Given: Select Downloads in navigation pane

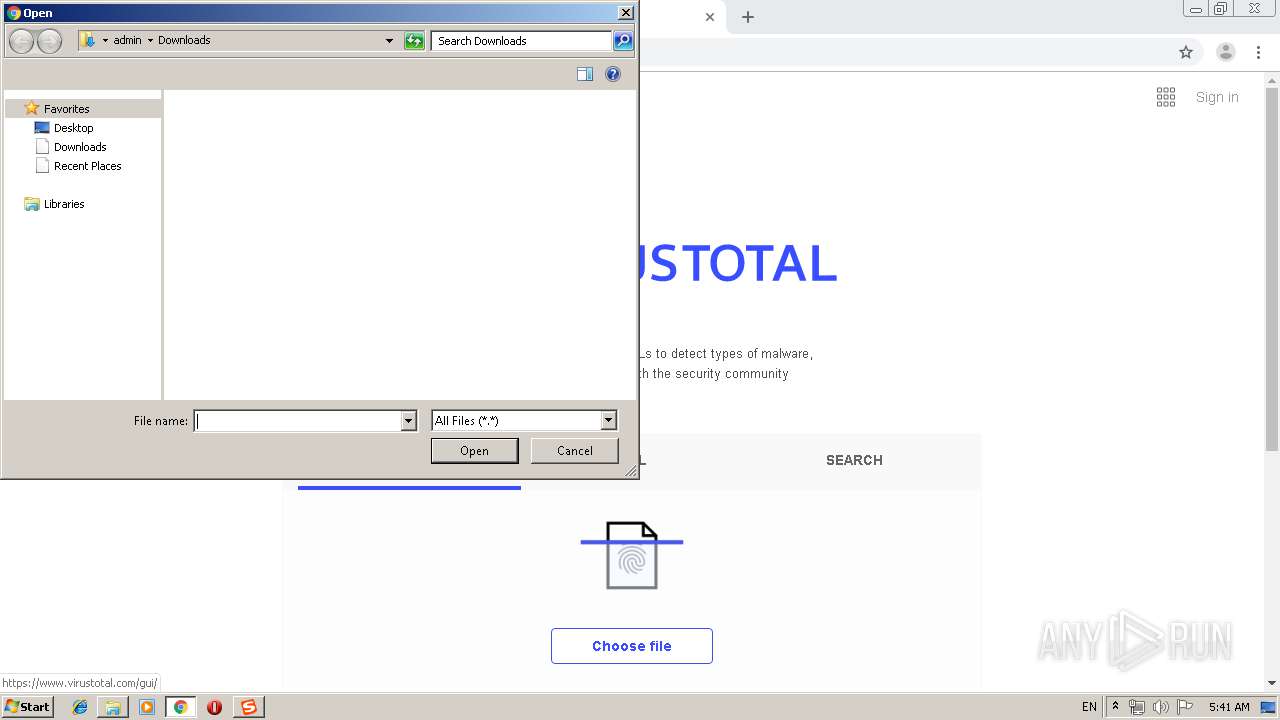Looking at the screenshot, I should click(x=80, y=147).
